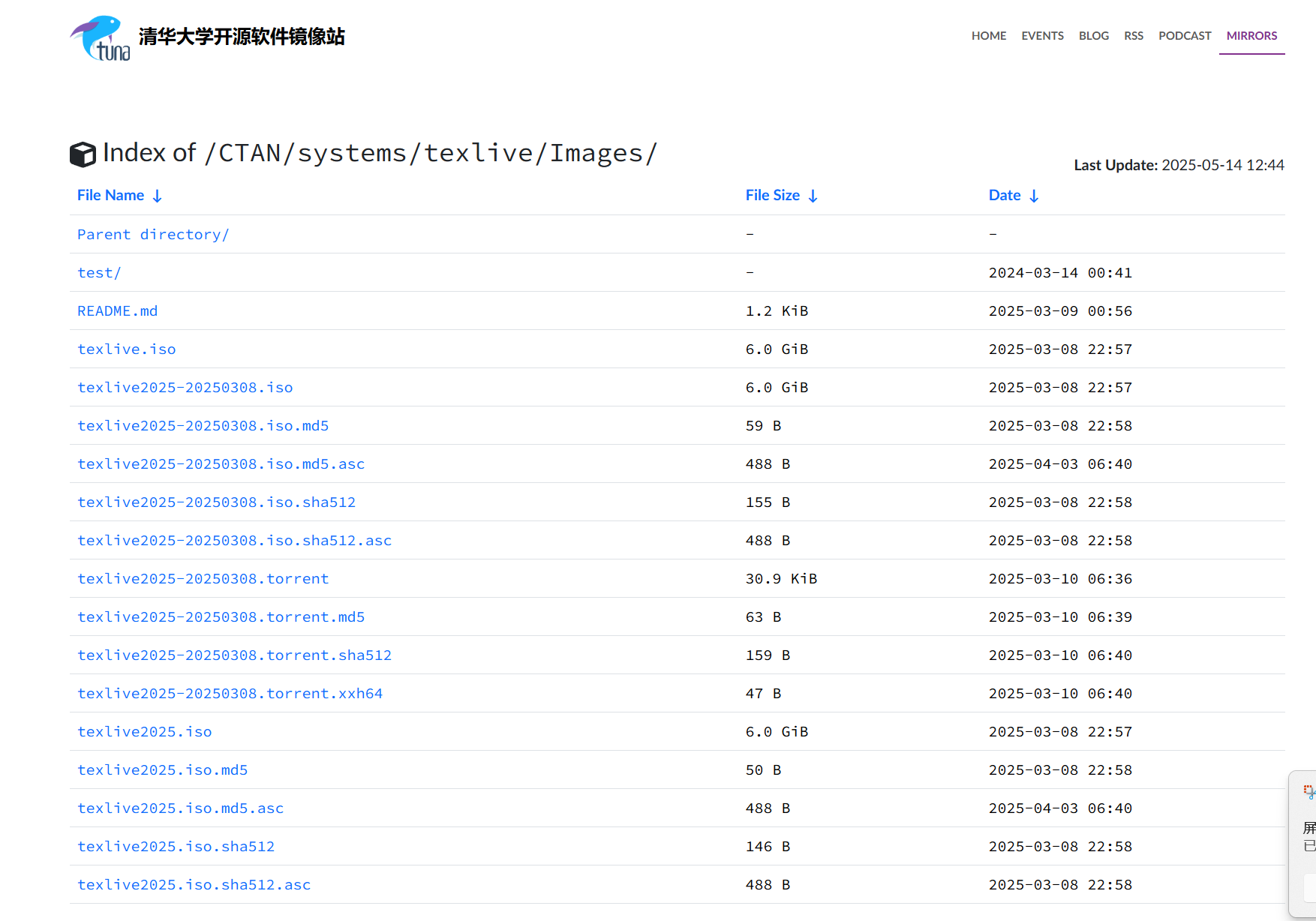This screenshot has height=921, width=1316.
Task: Click the File Name sort arrow icon
Action: (157, 196)
